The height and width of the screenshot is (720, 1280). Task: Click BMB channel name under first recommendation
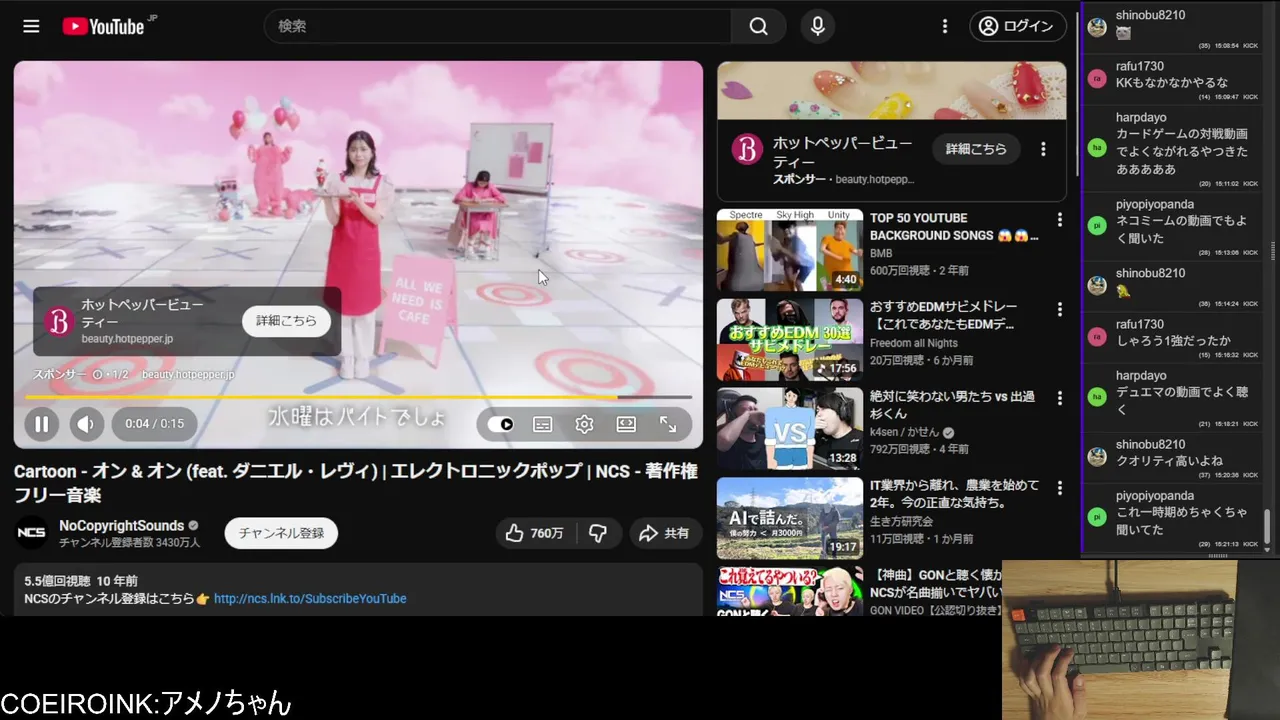point(881,254)
